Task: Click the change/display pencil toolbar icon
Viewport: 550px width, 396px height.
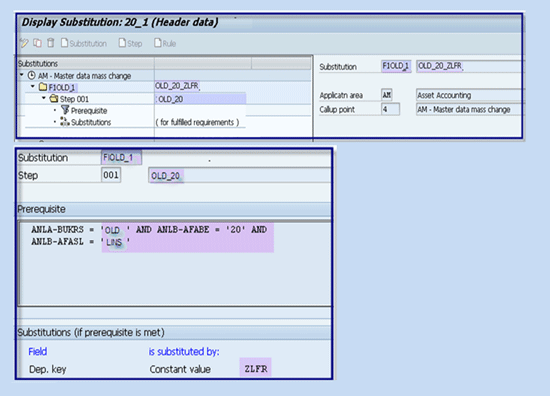Action: point(24,43)
